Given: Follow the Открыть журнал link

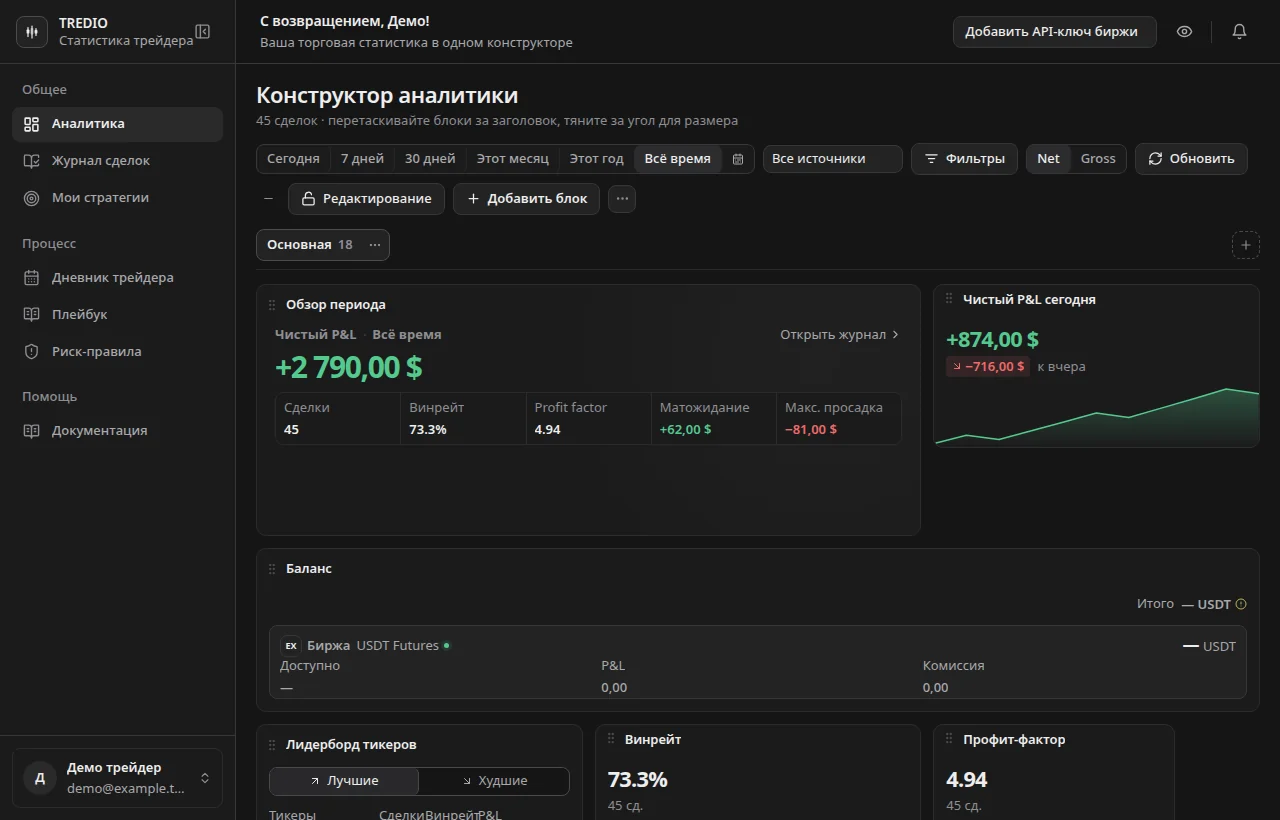Looking at the screenshot, I should [840, 335].
